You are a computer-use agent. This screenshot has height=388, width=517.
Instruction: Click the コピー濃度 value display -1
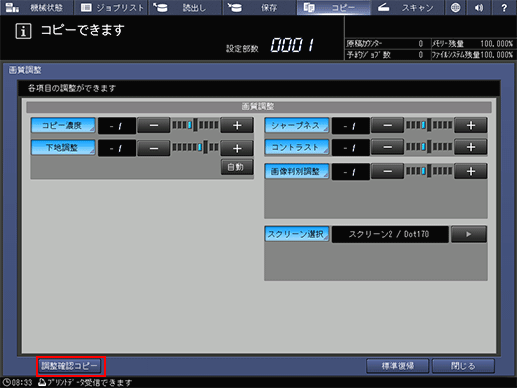click(x=117, y=126)
